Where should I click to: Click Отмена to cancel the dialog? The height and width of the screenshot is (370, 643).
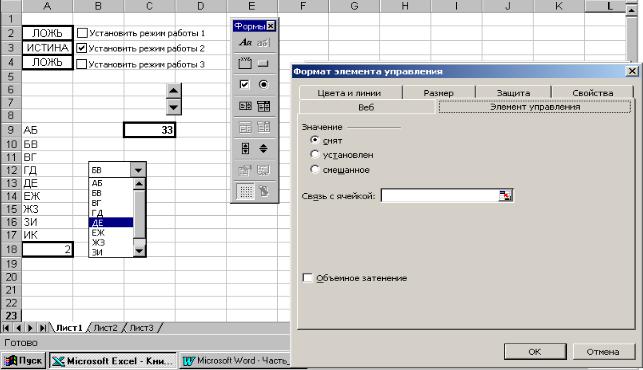(x=603, y=352)
